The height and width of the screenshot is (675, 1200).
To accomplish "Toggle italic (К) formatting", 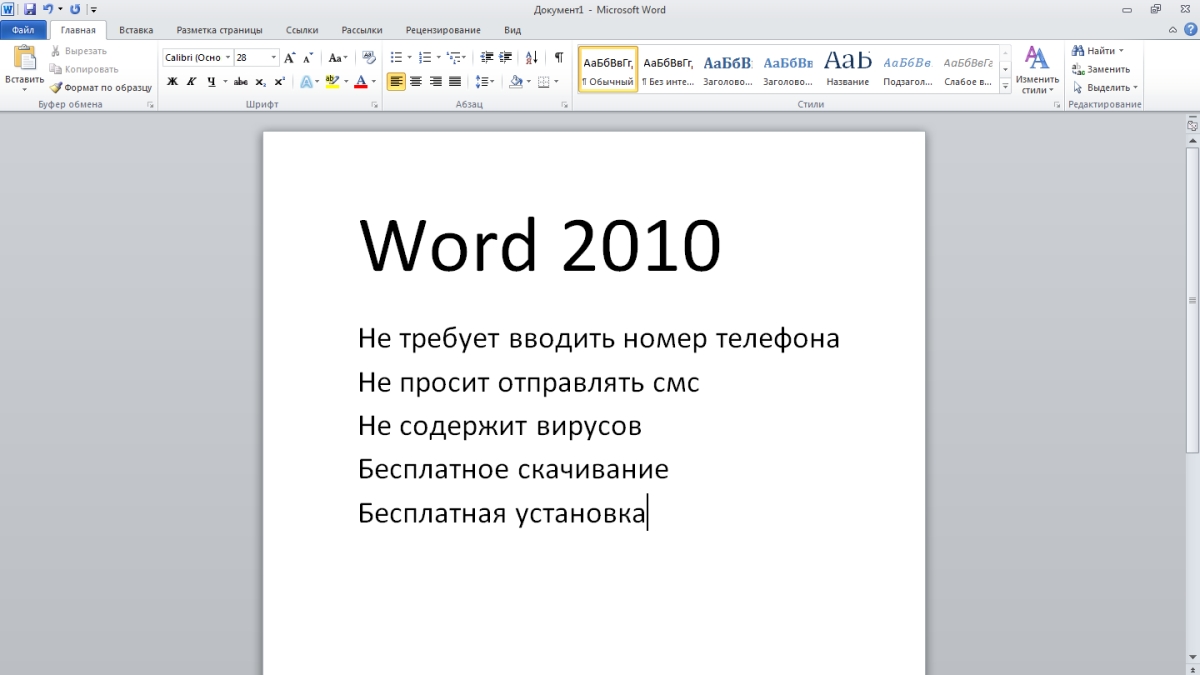I will click(x=191, y=82).
